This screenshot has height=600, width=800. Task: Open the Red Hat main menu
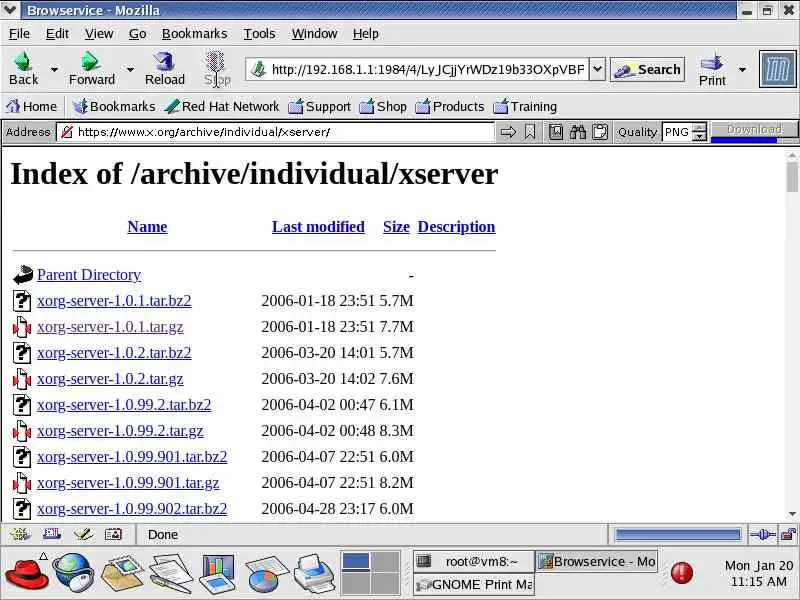click(26, 573)
